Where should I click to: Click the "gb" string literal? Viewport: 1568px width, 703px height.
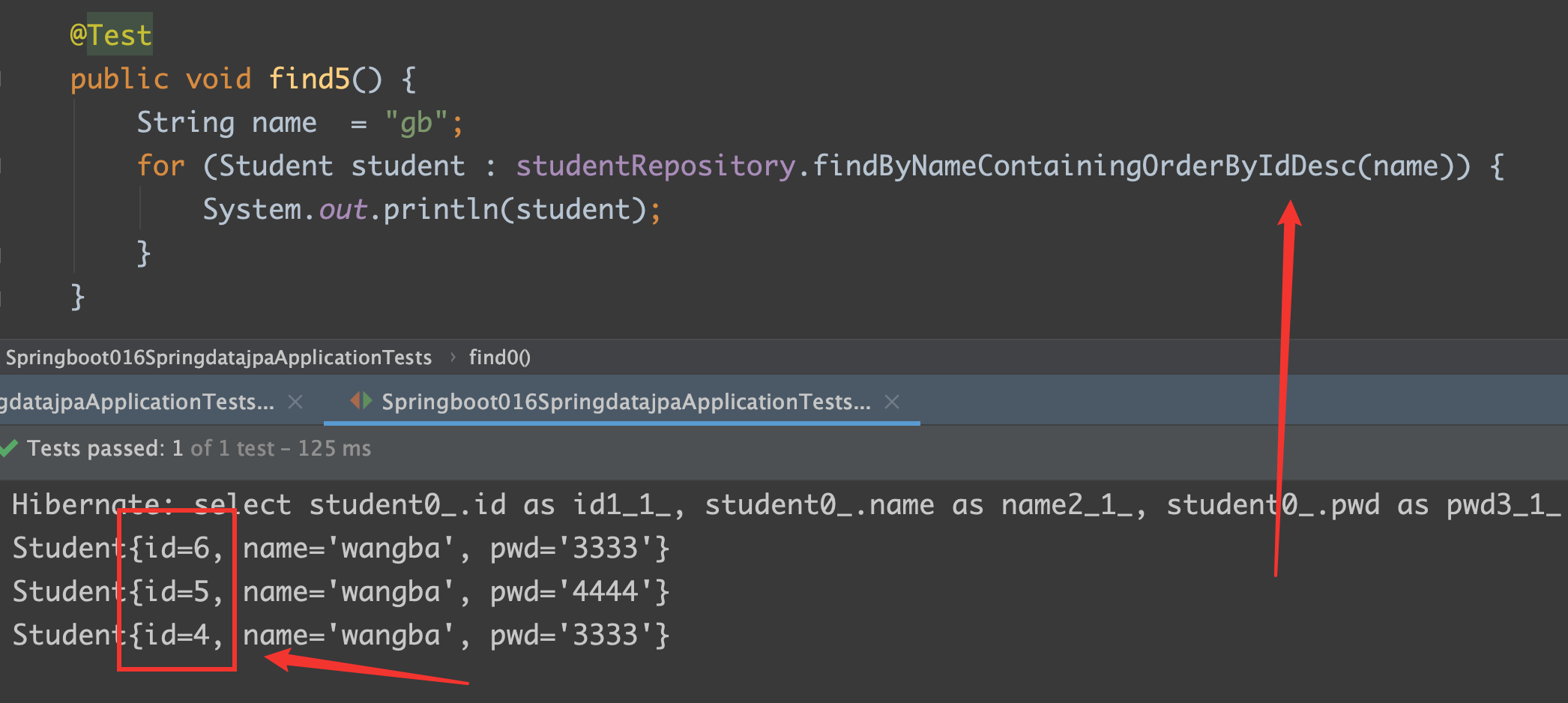[416, 122]
